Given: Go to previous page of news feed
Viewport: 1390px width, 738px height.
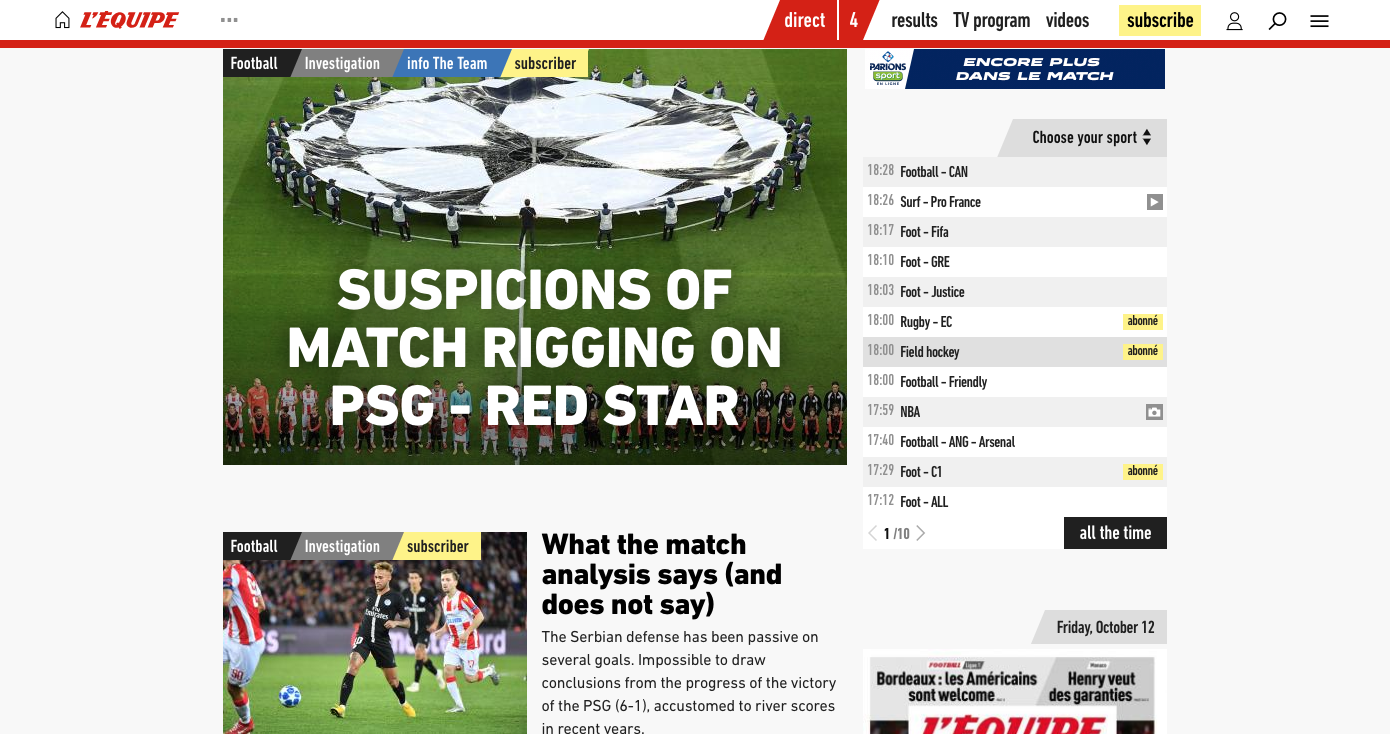Looking at the screenshot, I should click(x=873, y=533).
